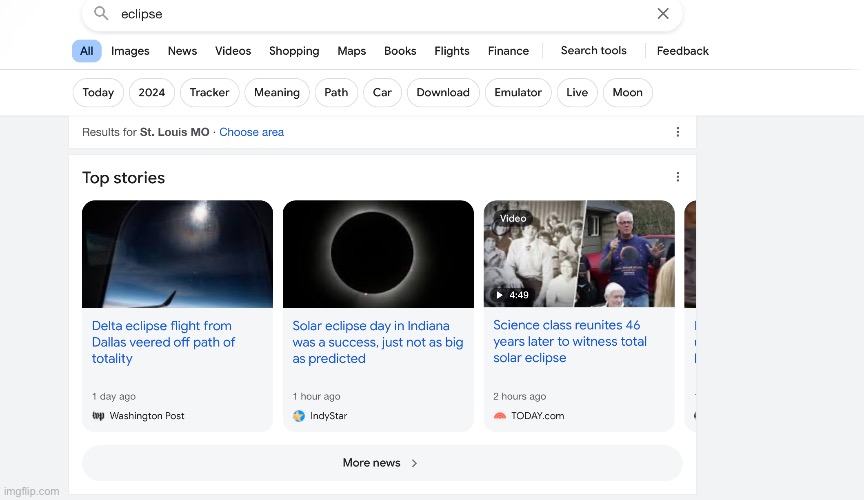864x500 pixels.
Task: Select the Path filter chip
Action: [x=336, y=93]
